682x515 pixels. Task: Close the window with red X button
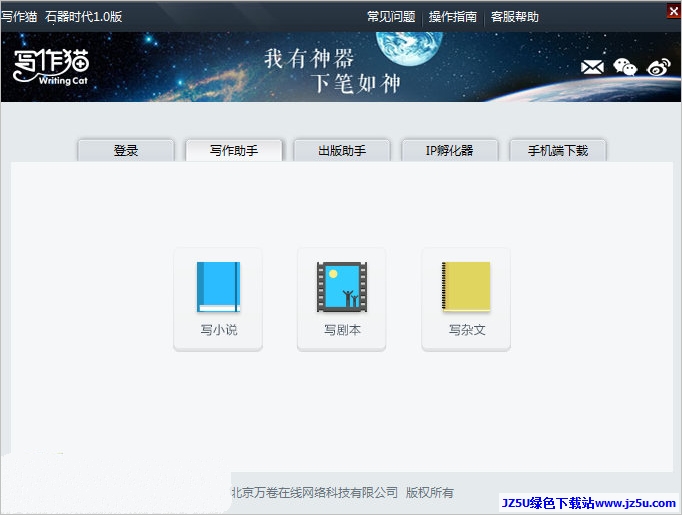[x=674, y=11]
